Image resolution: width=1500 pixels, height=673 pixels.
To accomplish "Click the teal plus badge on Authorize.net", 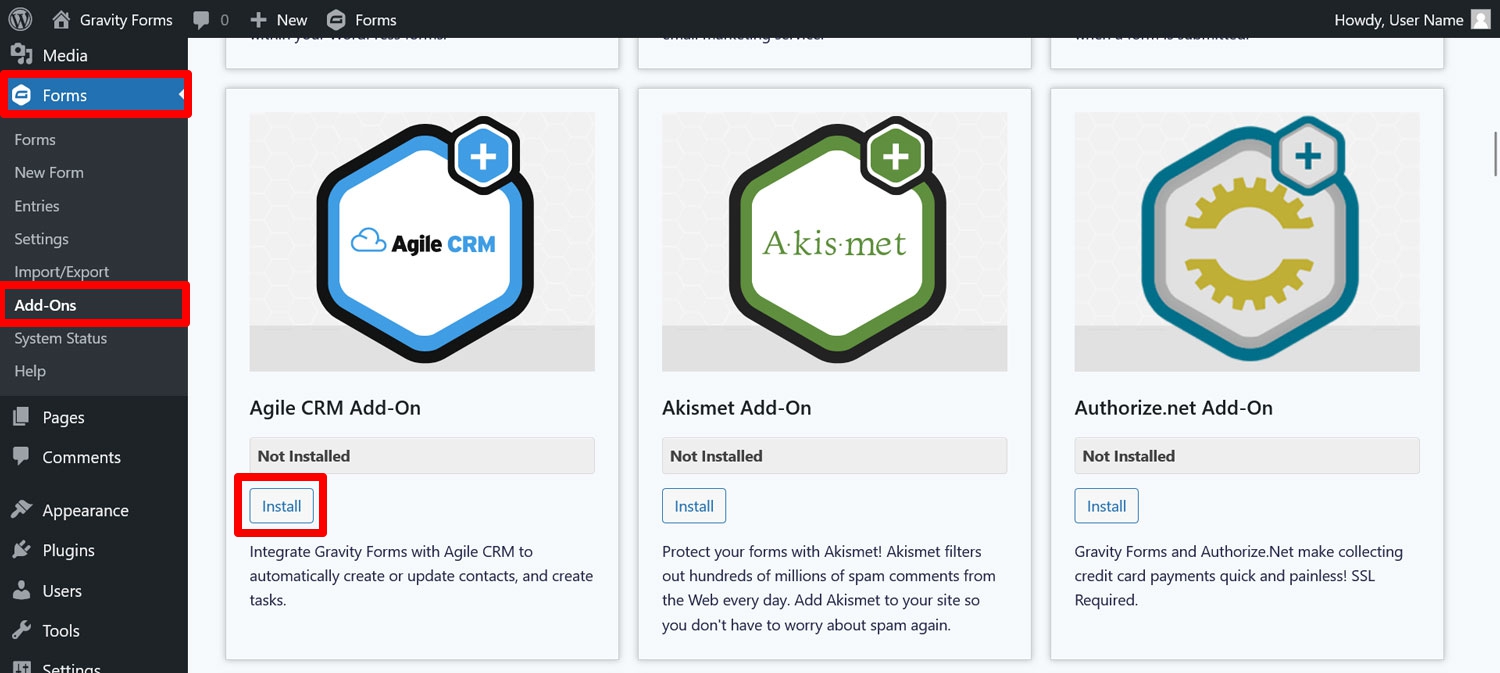I will pos(1308,156).
